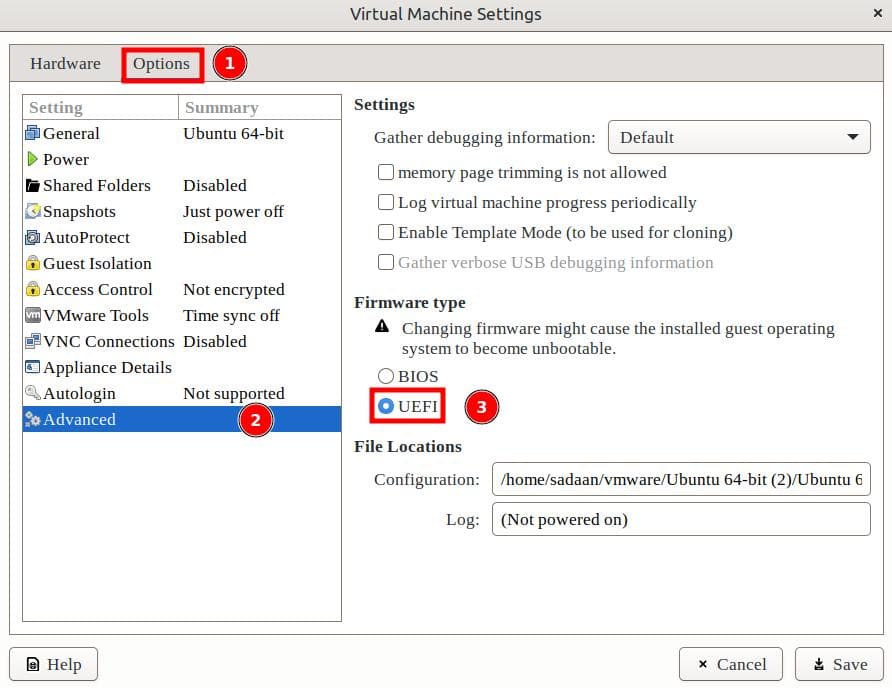Image resolution: width=892 pixels, height=688 pixels.
Task: Click the Advanced gears icon
Action: click(x=32, y=419)
